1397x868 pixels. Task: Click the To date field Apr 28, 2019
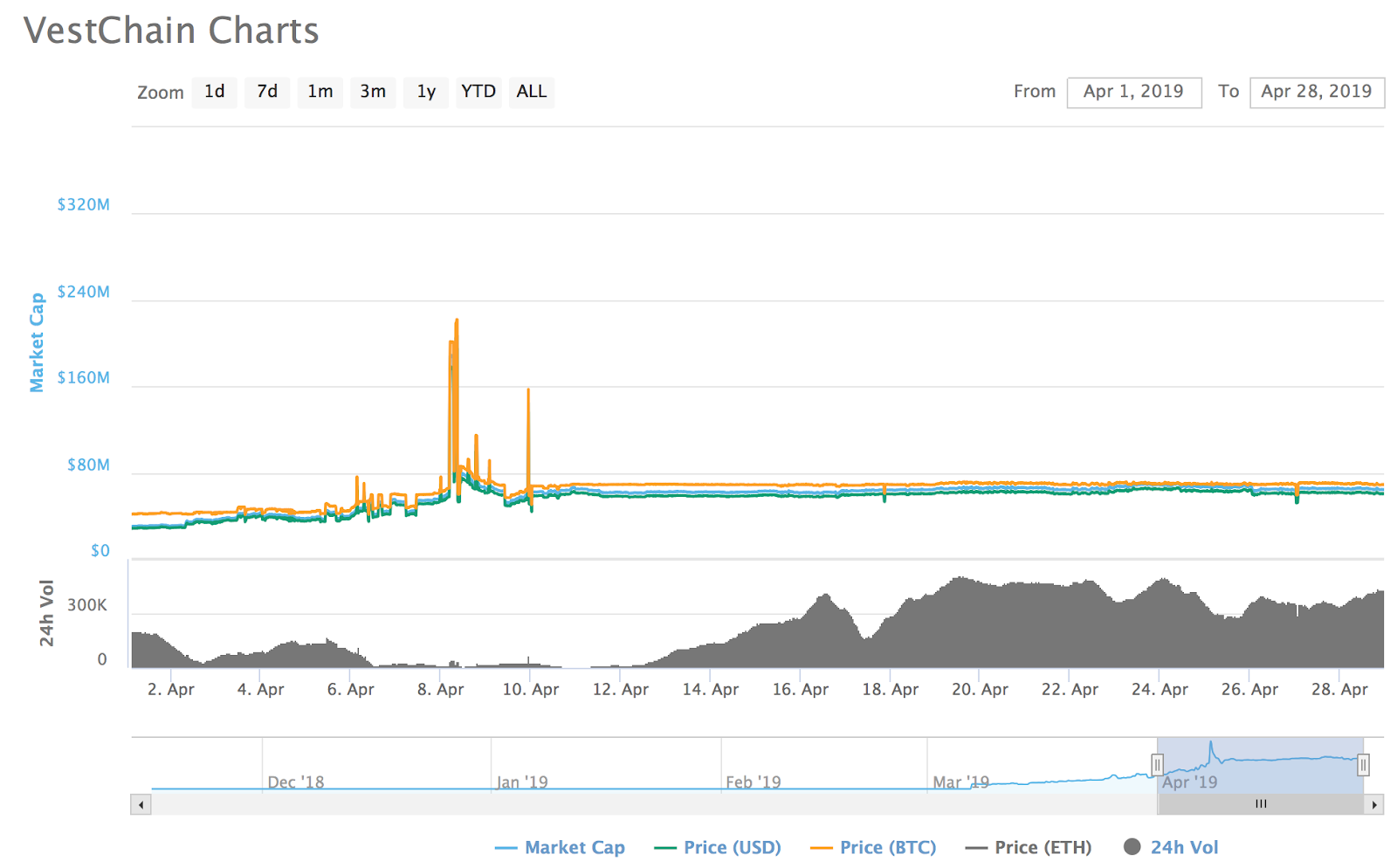(1317, 92)
